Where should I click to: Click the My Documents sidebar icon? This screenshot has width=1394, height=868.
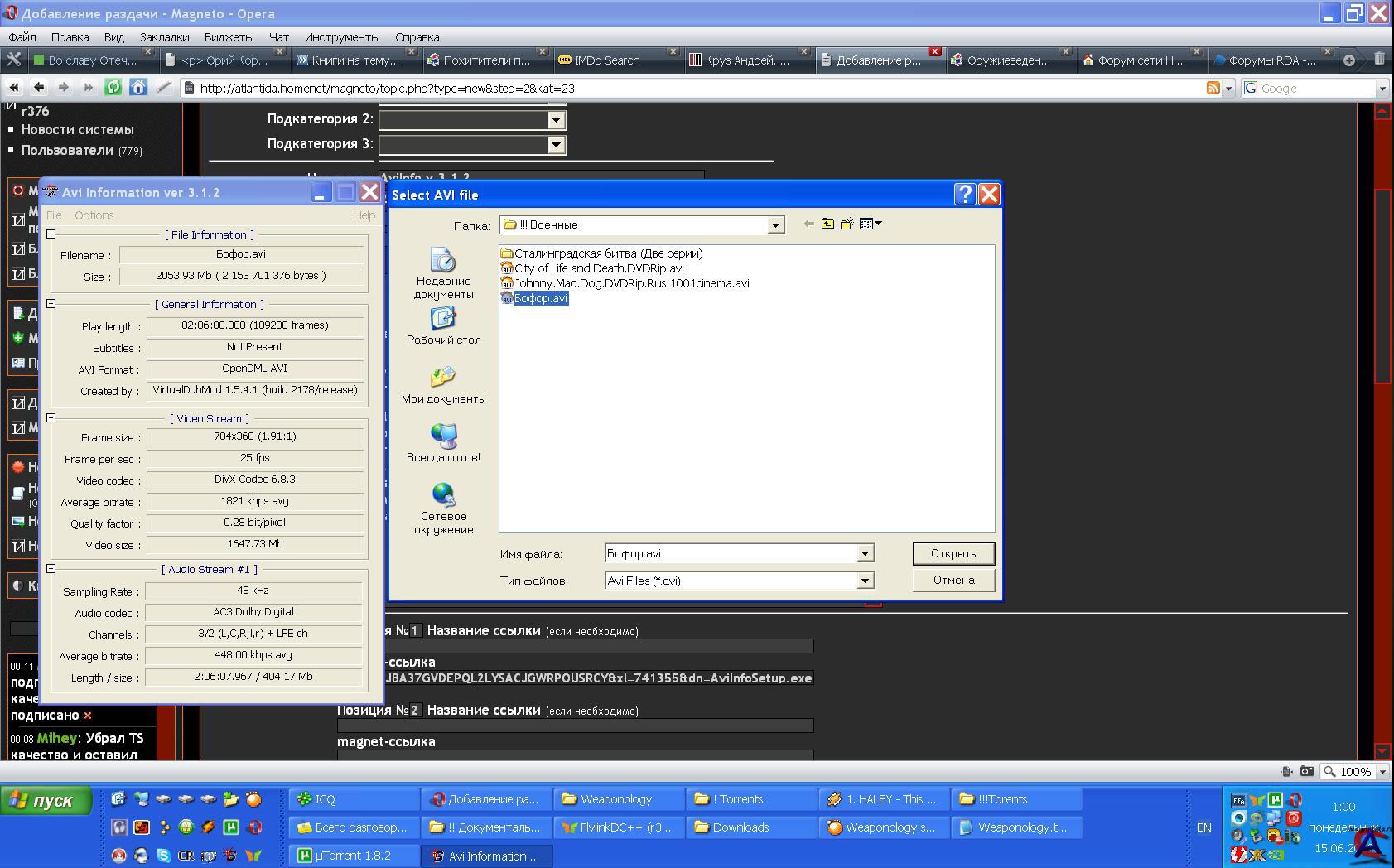click(443, 379)
